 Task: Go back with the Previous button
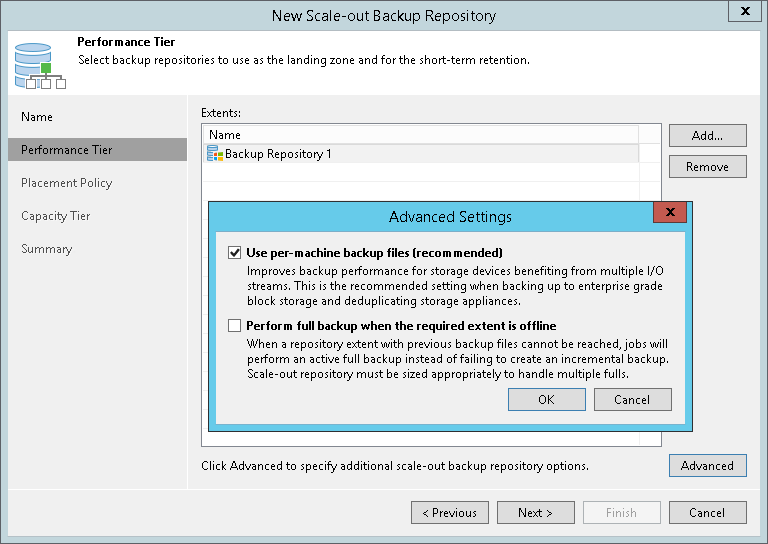click(449, 513)
